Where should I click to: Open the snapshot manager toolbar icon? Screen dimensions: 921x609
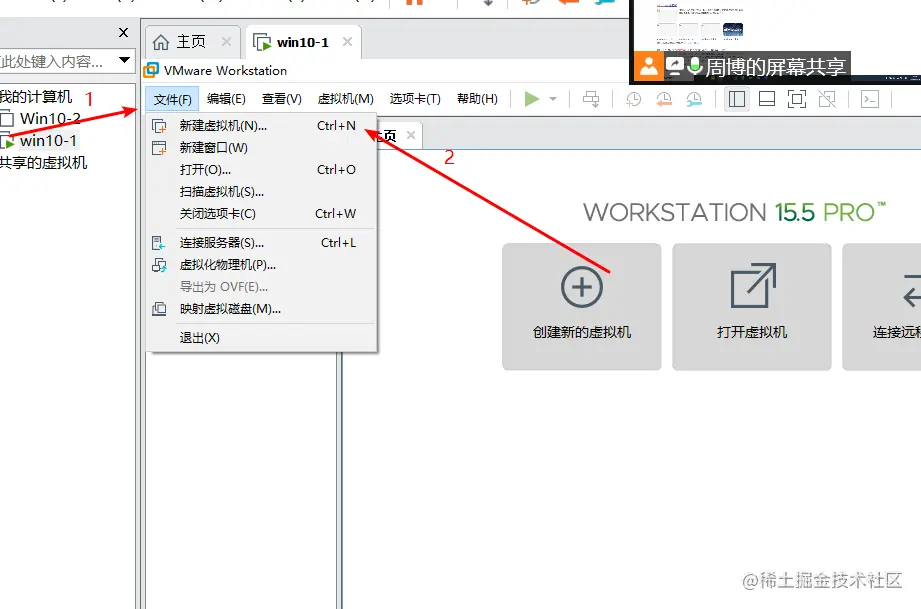tap(694, 99)
